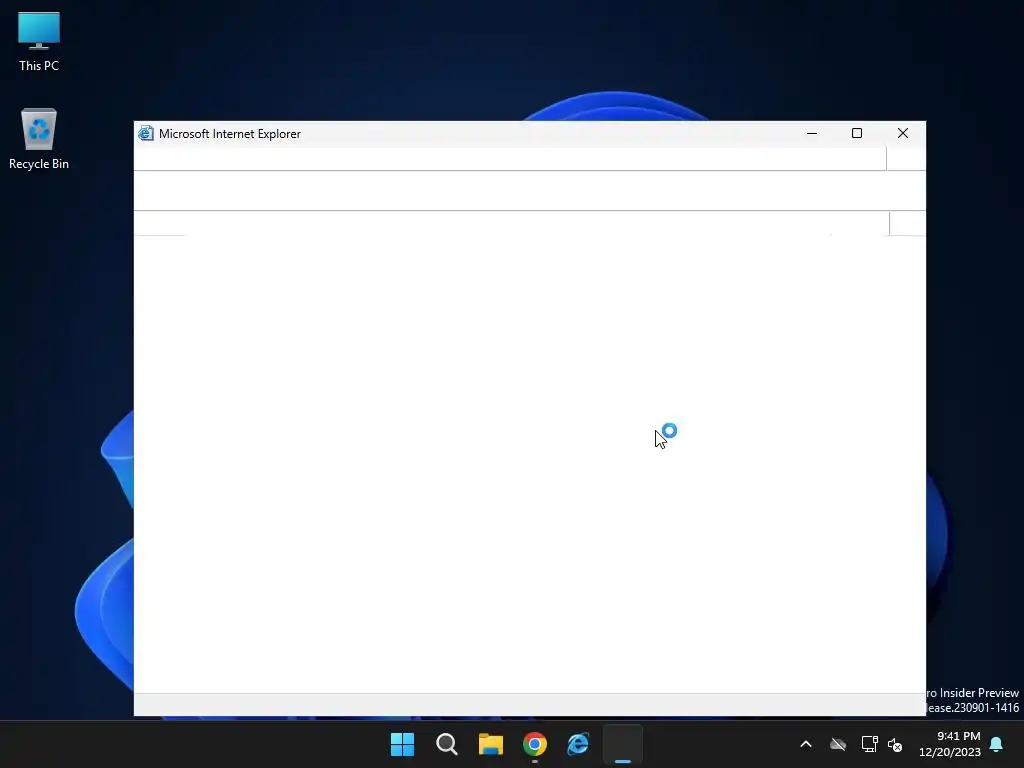This screenshot has width=1024, height=768.
Task: Open the clock showing 9:41 PM
Action: [950, 744]
